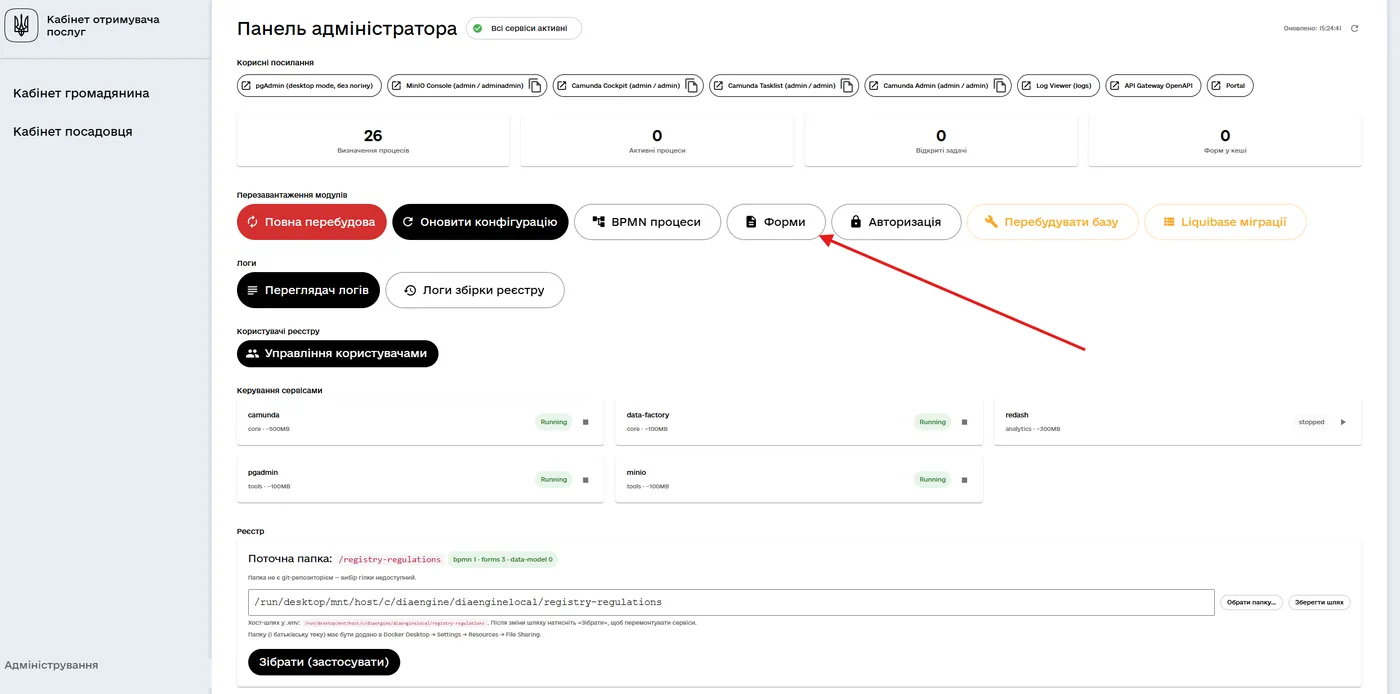The image size is (1400, 694).
Task: Reload BPMN процеси module
Action: pyautogui.click(x=647, y=222)
